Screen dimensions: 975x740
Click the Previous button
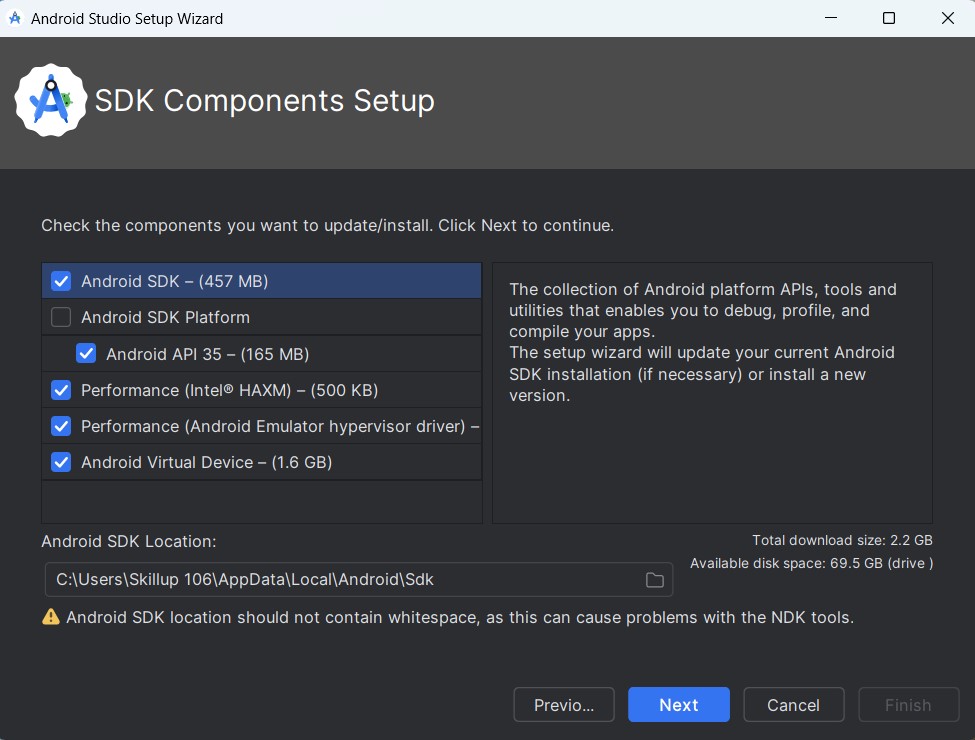563,704
